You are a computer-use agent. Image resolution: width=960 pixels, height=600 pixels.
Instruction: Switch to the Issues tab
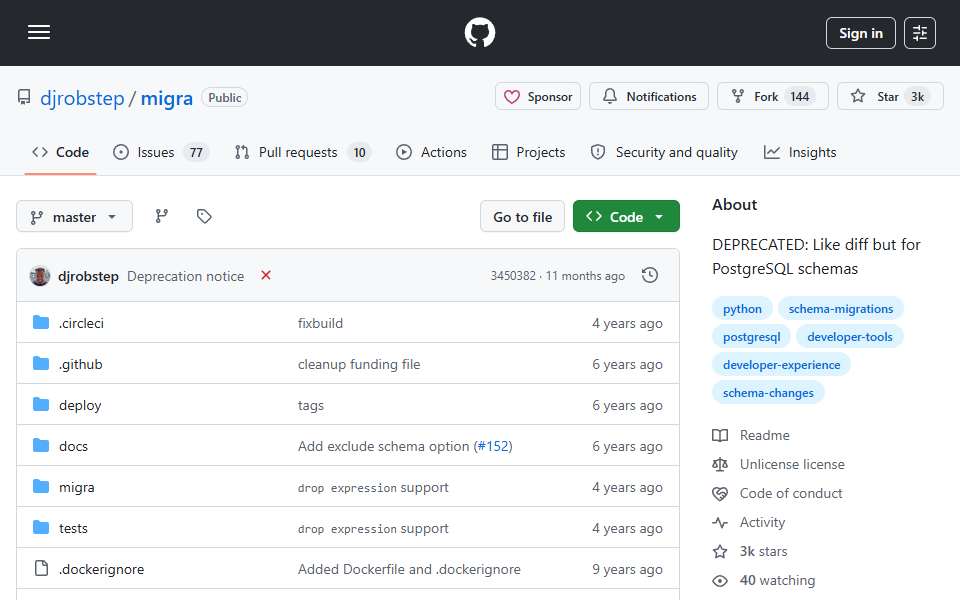(161, 152)
